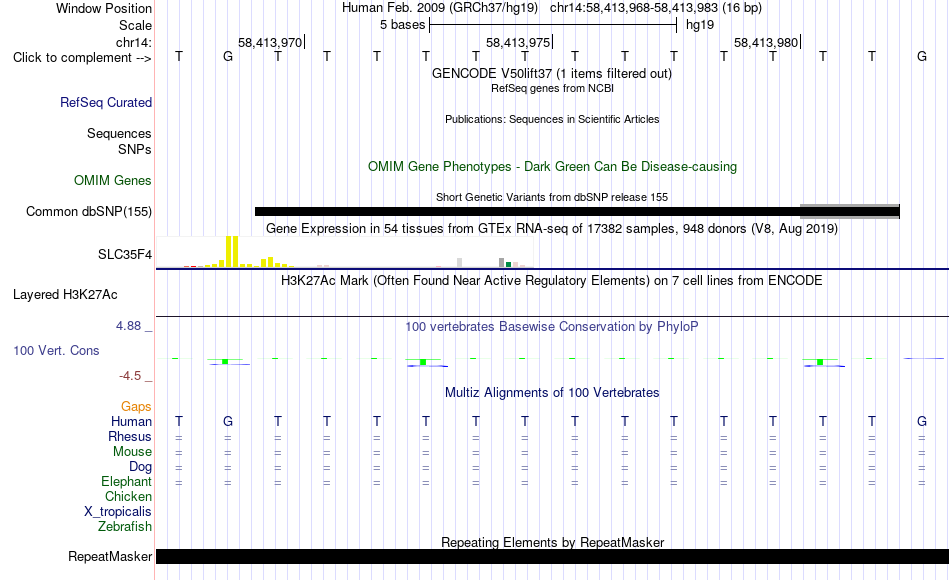Select the Zebrafish alignment row label
Screen dimensions: 950x580
coord(125,527)
